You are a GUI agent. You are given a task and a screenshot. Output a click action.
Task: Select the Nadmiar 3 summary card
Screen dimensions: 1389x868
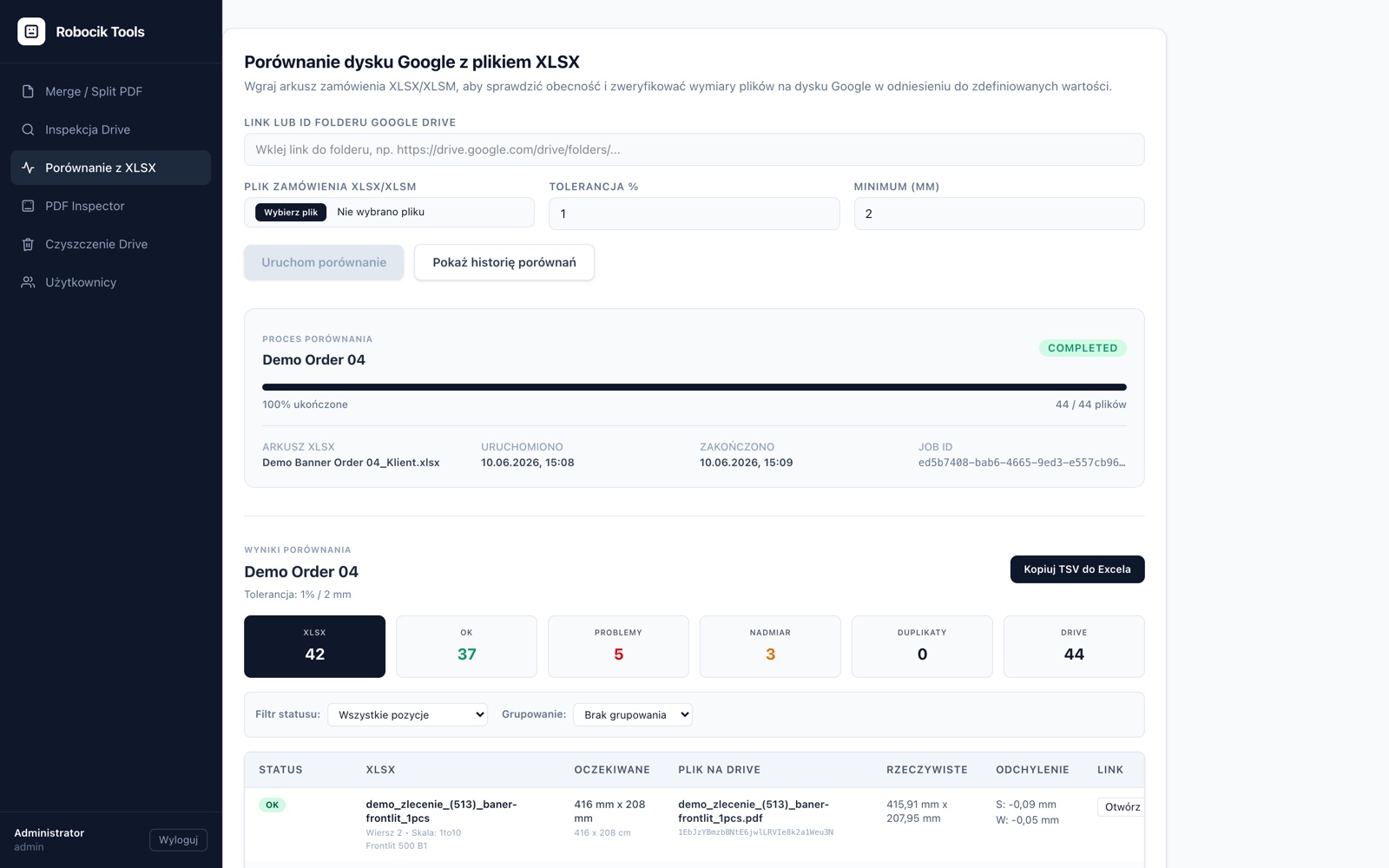coord(770,647)
